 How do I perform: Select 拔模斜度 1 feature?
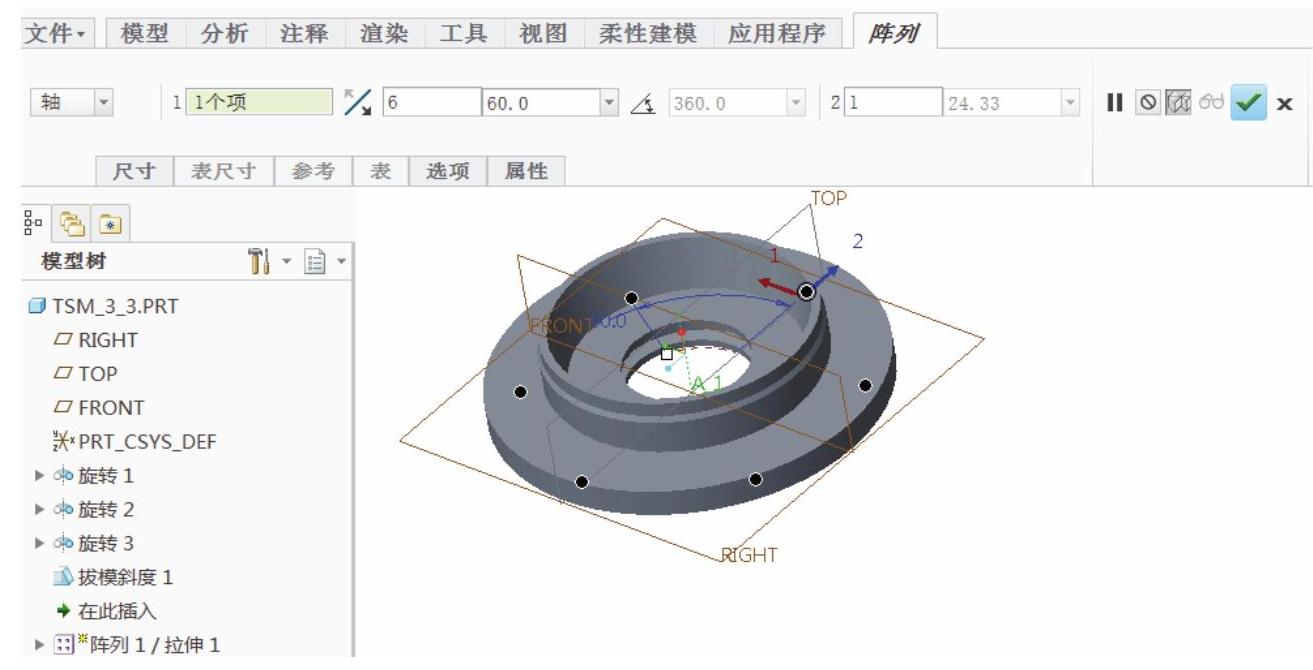coord(112,578)
